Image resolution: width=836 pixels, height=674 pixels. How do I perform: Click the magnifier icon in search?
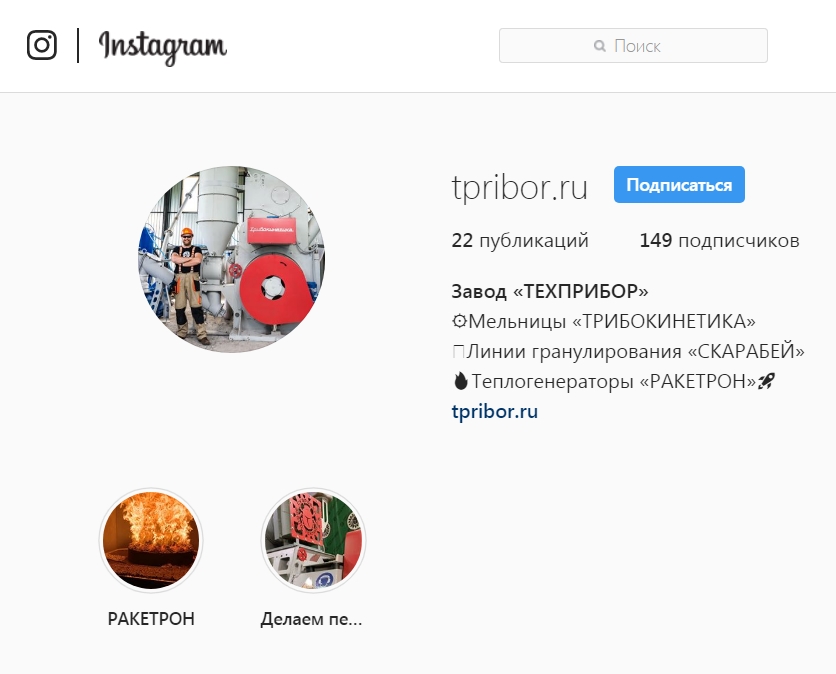coord(600,46)
